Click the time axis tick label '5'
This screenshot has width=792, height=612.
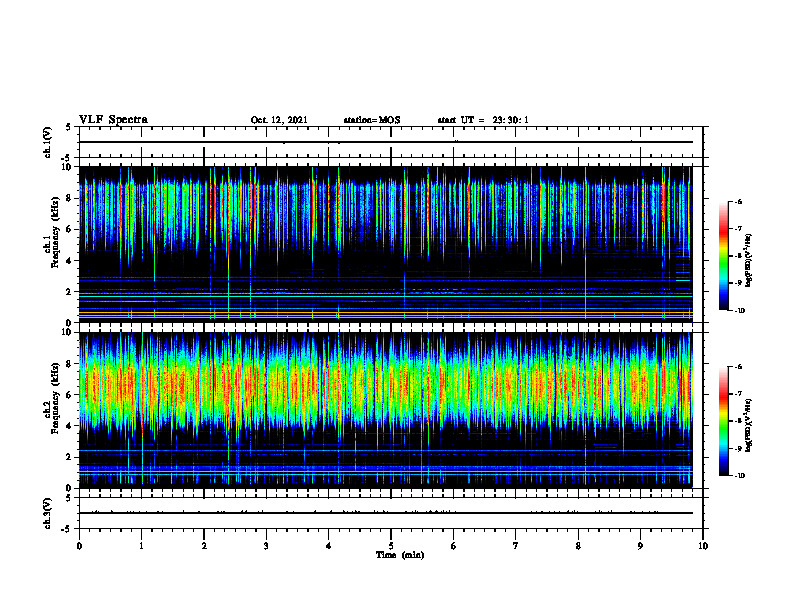click(x=391, y=546)
